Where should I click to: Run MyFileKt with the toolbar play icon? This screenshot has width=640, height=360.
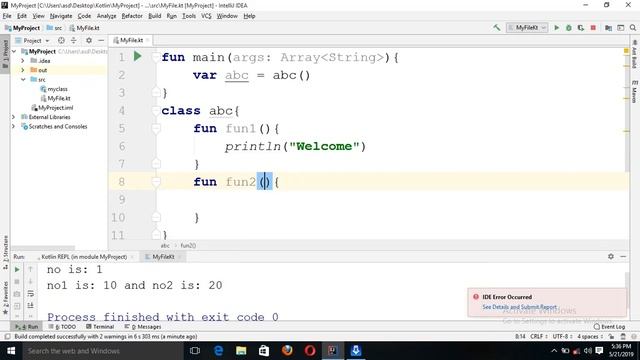(x=556, y=28)
